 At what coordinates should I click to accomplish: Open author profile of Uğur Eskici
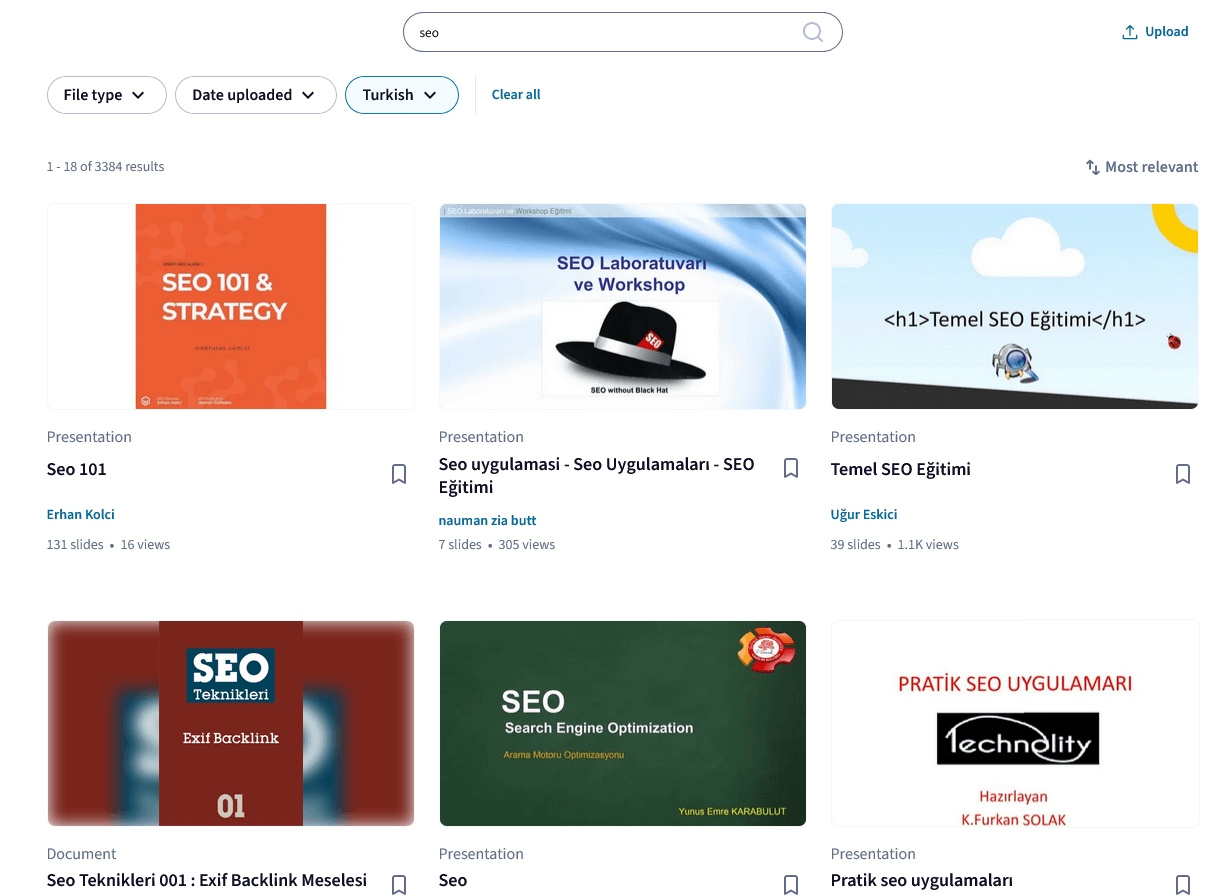click(x=863, y=514)
